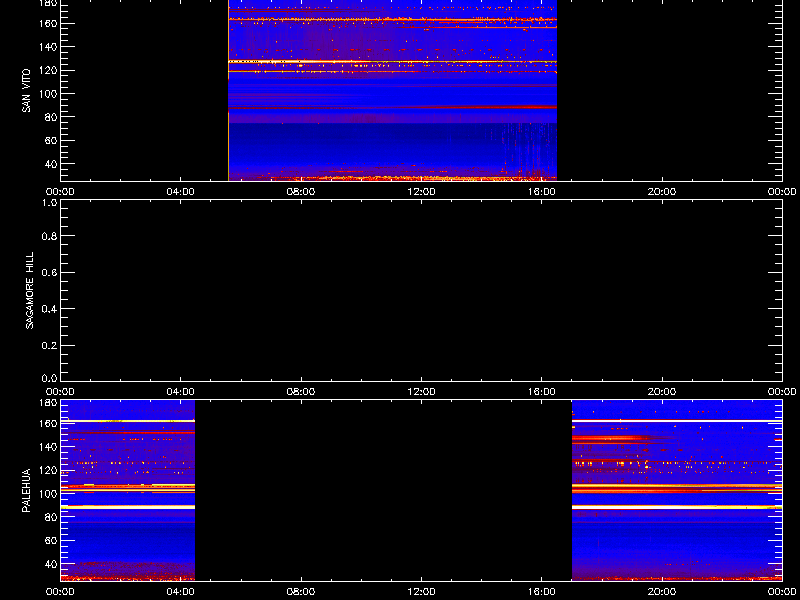Click 08:00 under the San Vito plot
800x600 pixels.
point(301,192)
